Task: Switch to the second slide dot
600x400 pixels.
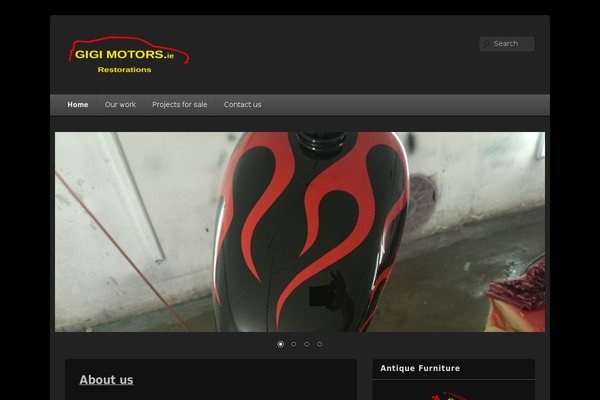Action: pyautogui.click(x=293, y=344)
